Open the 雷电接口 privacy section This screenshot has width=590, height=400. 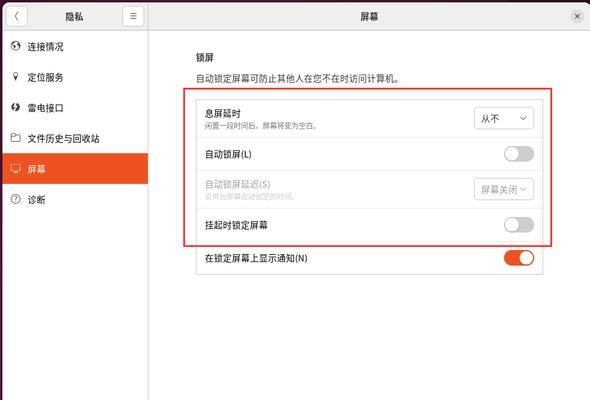click(75, 108)
